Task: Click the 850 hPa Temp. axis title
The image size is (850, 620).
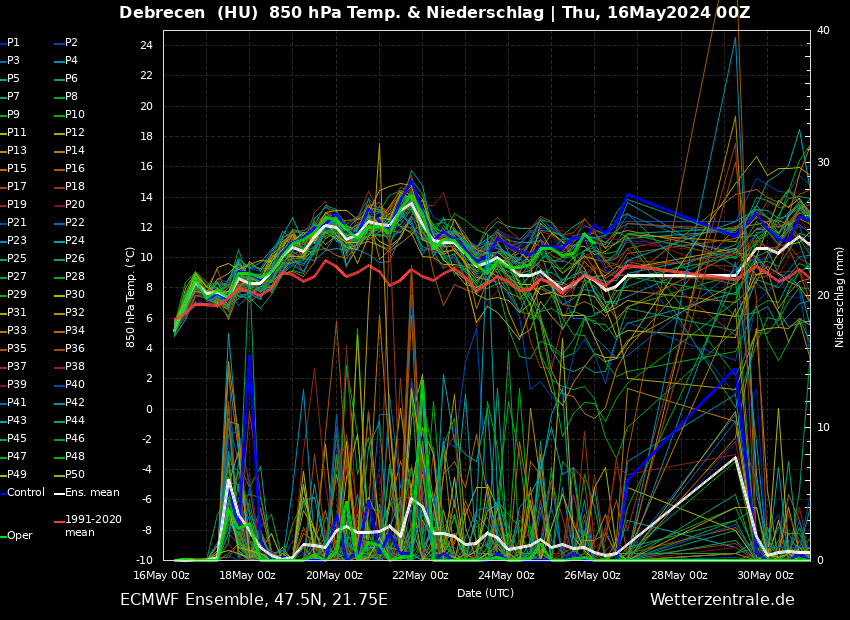Action: (131, 297)
